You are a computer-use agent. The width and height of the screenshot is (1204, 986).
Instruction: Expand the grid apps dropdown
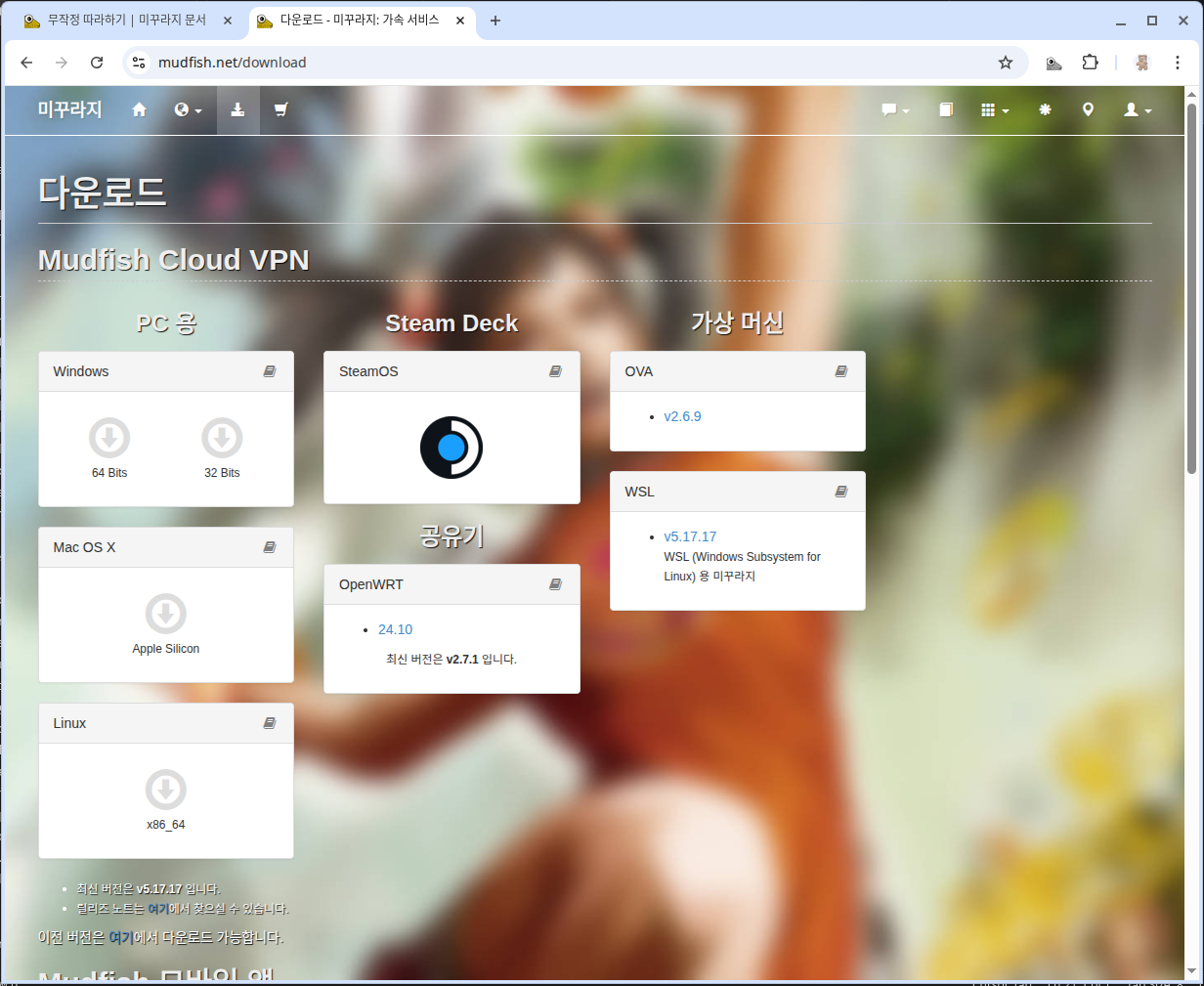[x=995, y=109]
